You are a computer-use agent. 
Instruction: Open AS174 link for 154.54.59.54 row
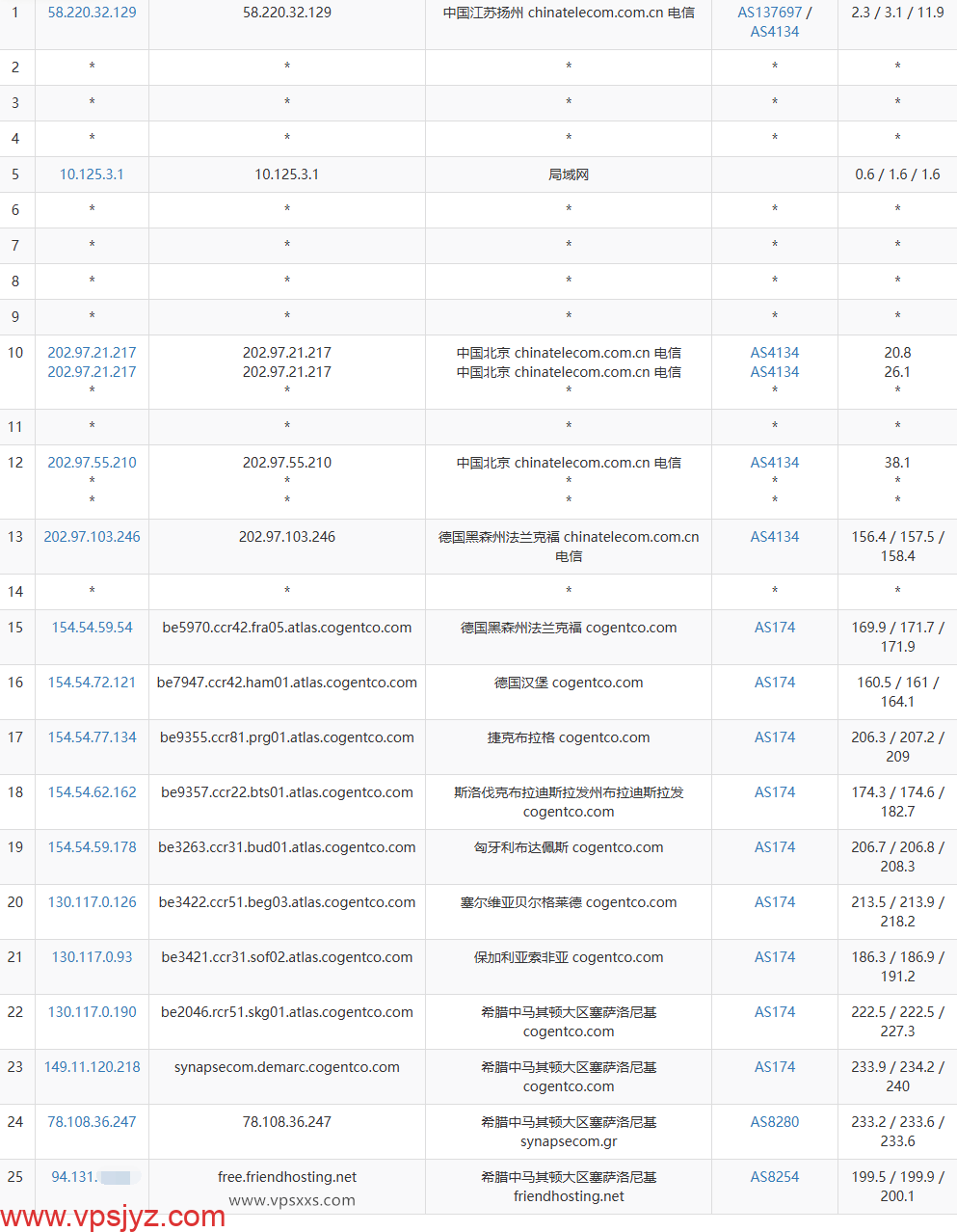click(x=775, y=628)
